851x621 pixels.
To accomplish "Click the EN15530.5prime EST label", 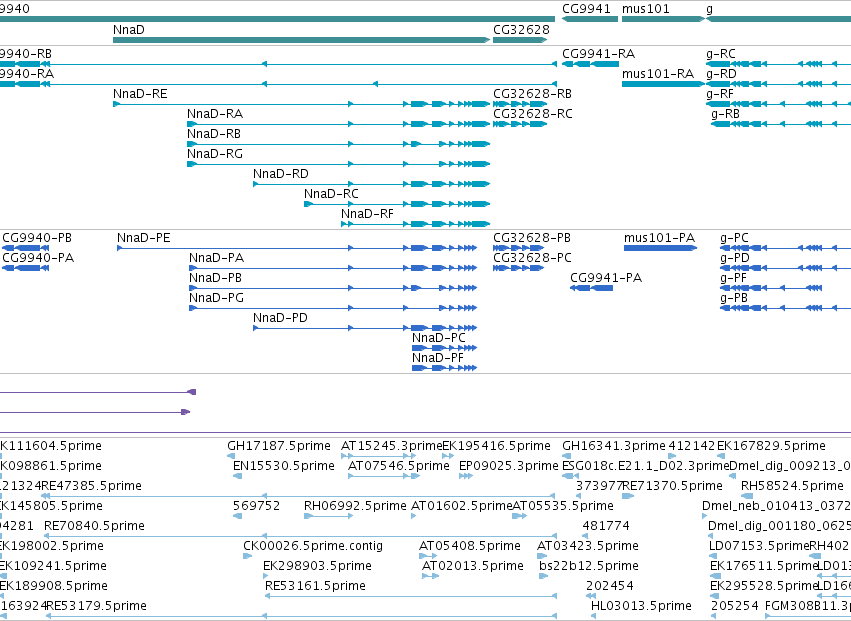I will point(284,466).
